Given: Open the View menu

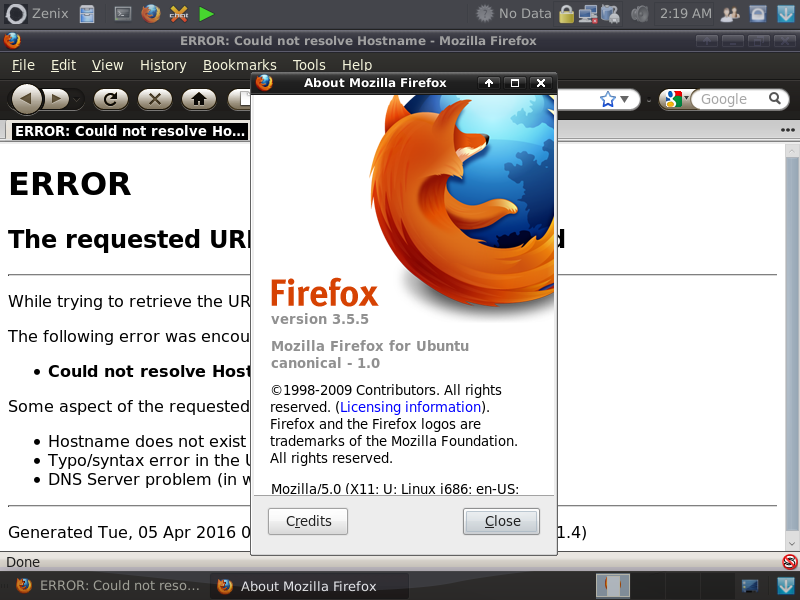Looking at the screenshot, I should point(107,65).
